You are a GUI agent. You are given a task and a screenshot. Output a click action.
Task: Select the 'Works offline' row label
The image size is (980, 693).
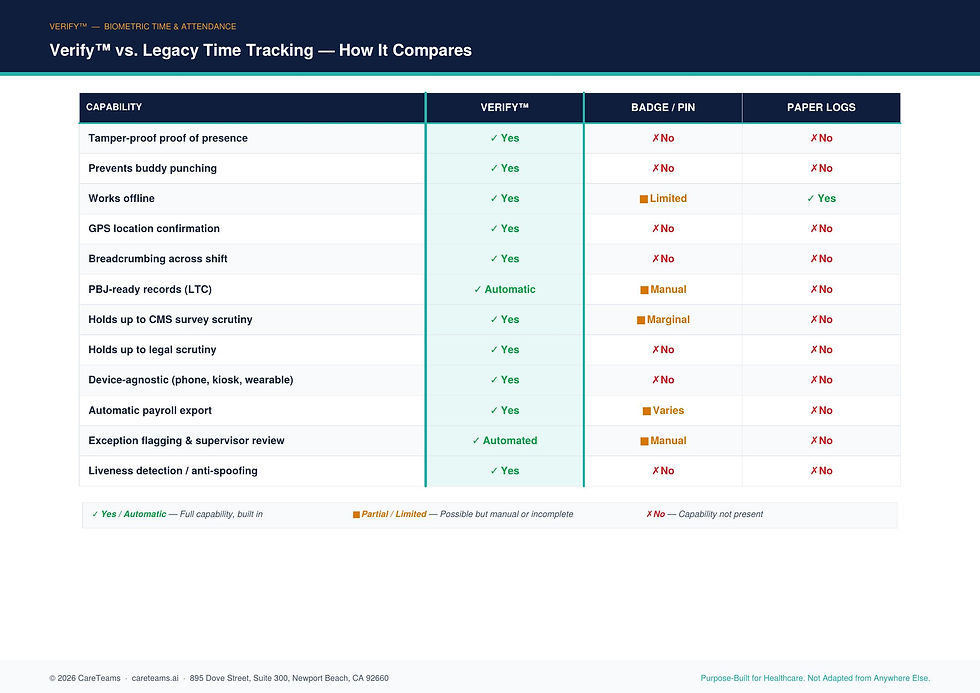tap(121, 198)
